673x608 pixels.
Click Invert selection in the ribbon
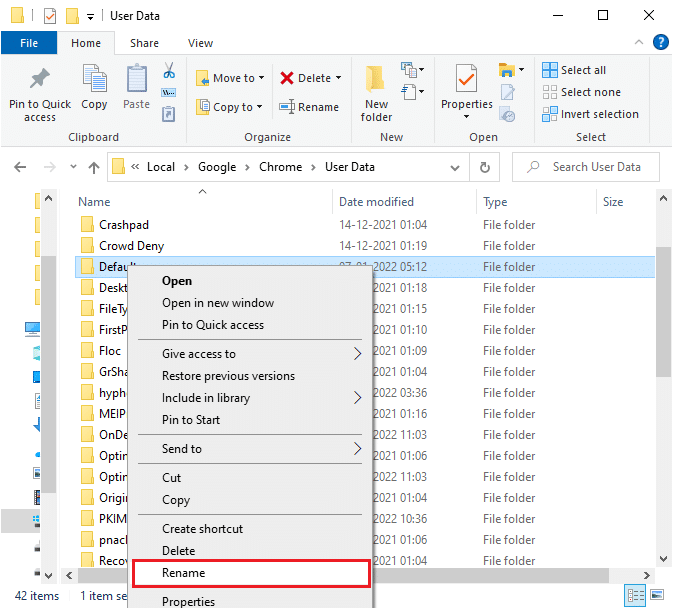[591, 114]
